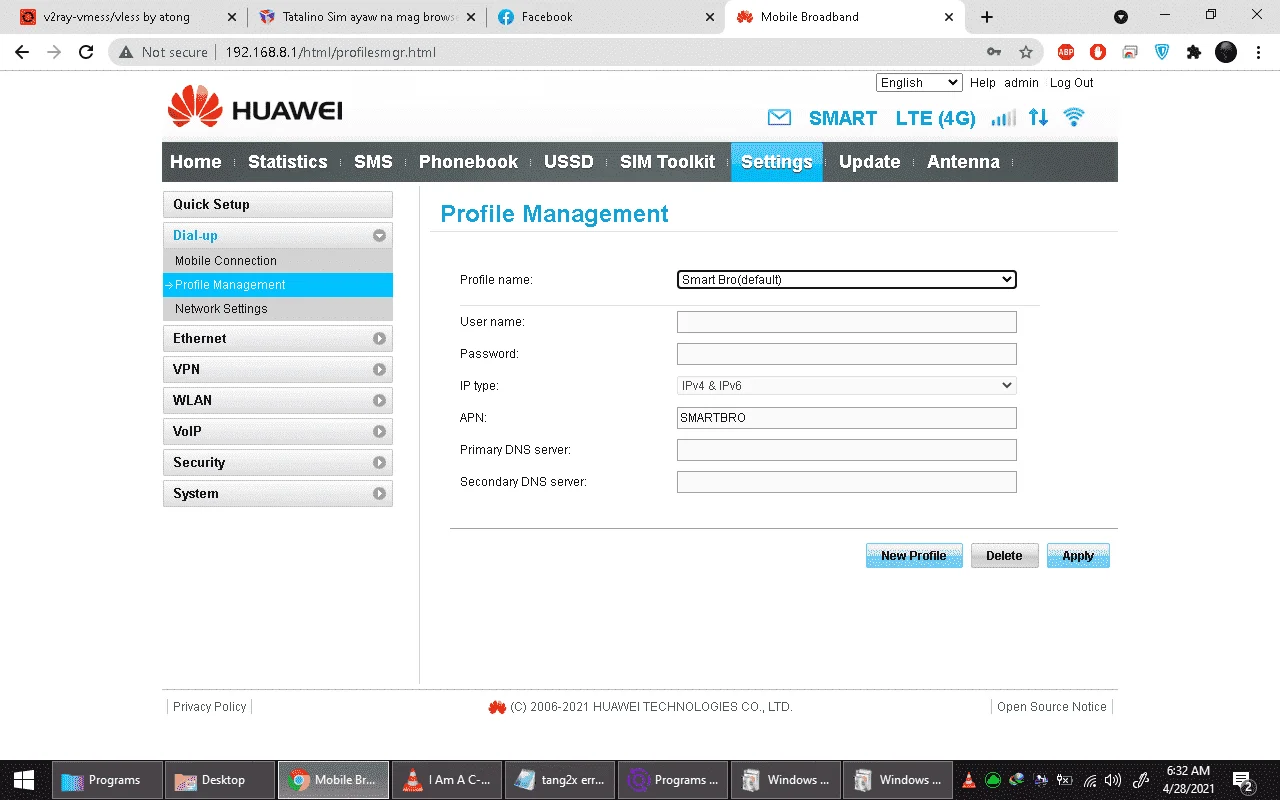Image resolution: width=1280 pixels, height=800 pixels.
Task: Click the volume speaker tray icon
Action: tap(1113, 780)
